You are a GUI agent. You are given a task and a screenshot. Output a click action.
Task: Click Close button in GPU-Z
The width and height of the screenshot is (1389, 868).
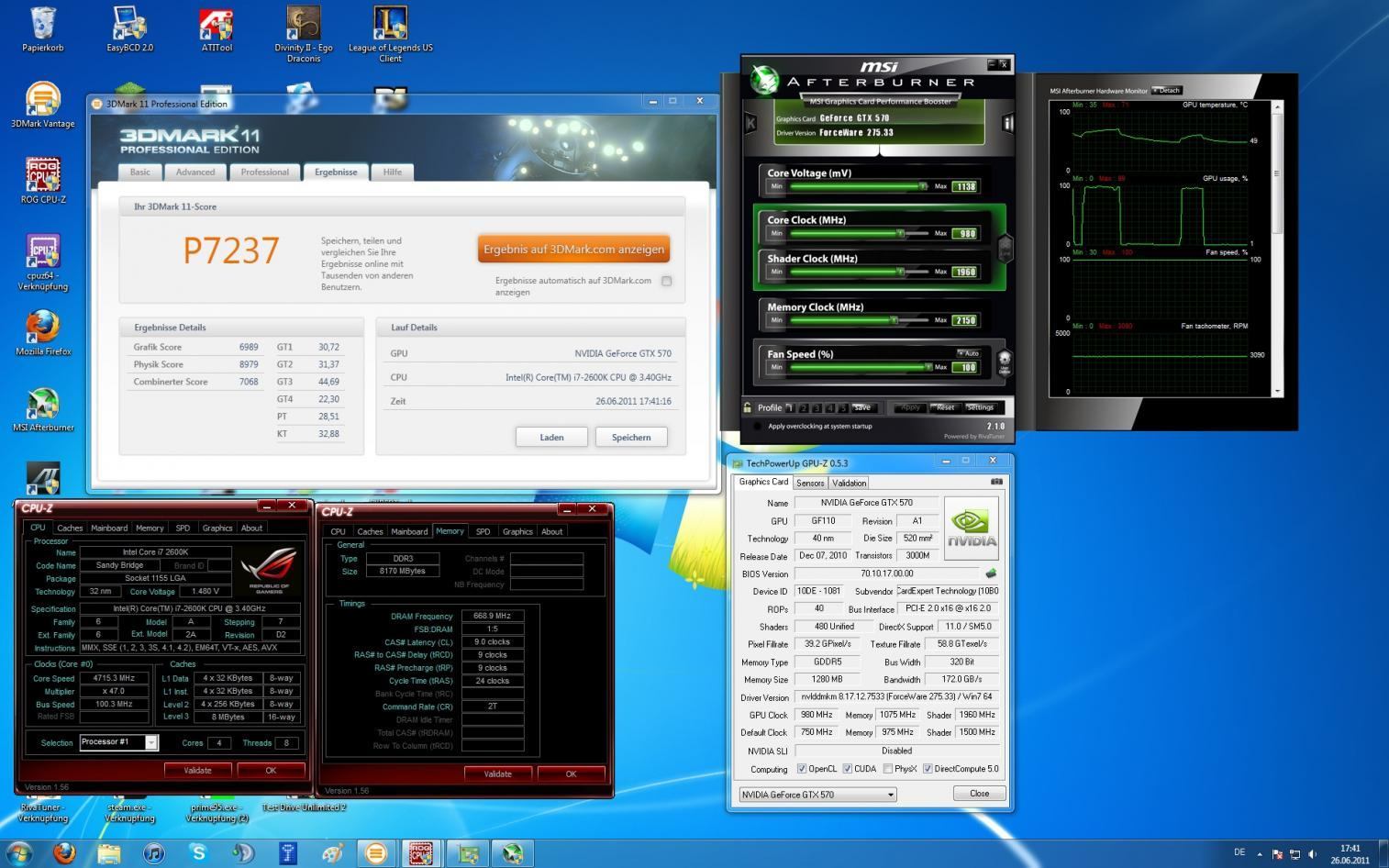[980, 794]
